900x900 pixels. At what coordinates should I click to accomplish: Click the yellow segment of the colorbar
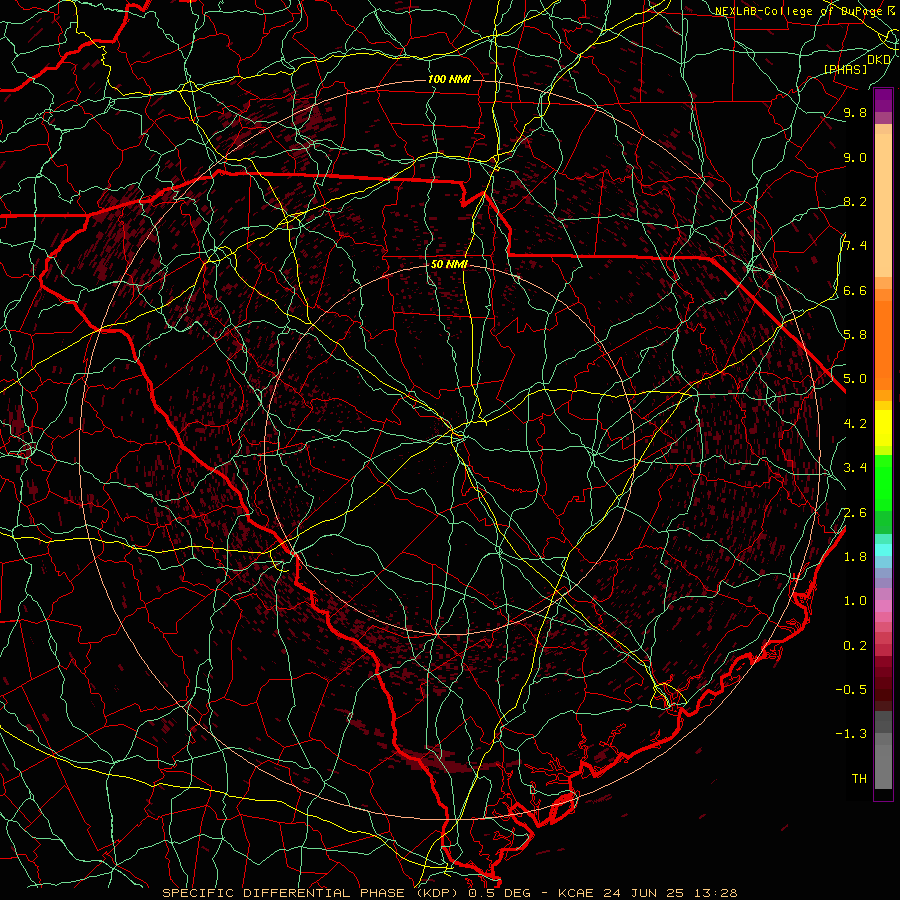[883, 428]
